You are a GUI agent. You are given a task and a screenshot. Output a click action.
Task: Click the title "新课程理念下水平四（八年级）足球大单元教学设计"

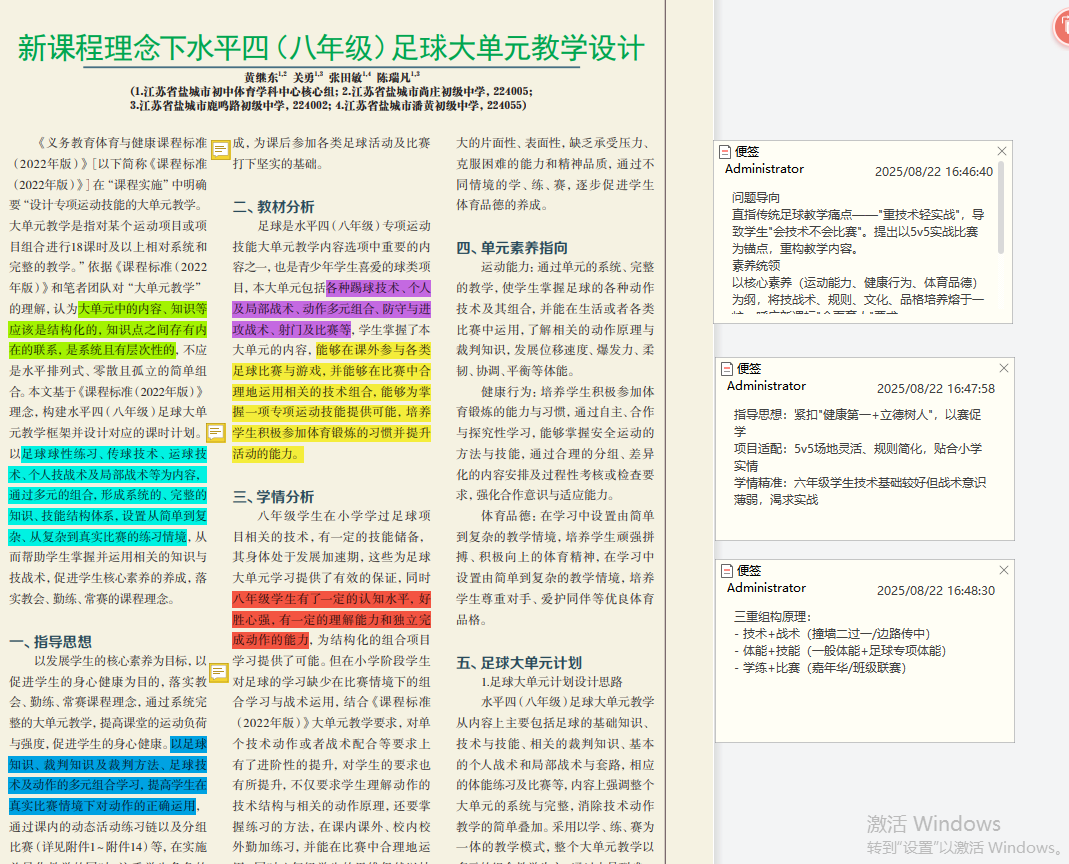point(331,48)
